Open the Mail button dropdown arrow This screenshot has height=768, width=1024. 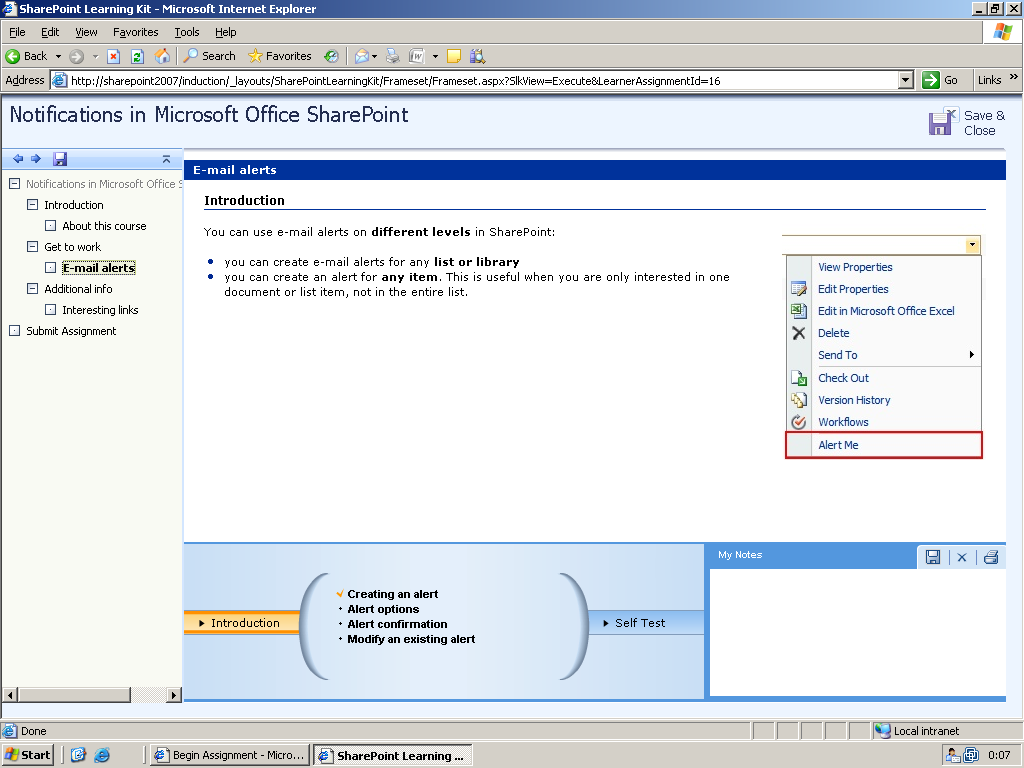374,56
